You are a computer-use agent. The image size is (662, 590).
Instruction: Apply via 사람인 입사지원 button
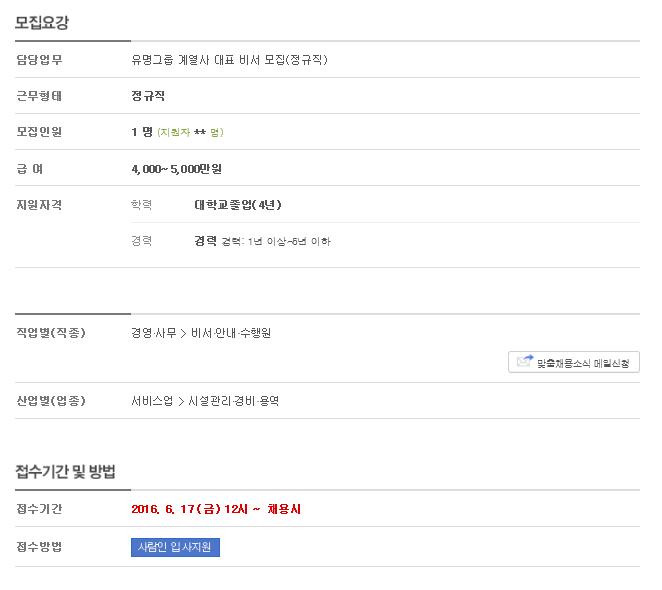pyautogui.click(x=175, y=547)
